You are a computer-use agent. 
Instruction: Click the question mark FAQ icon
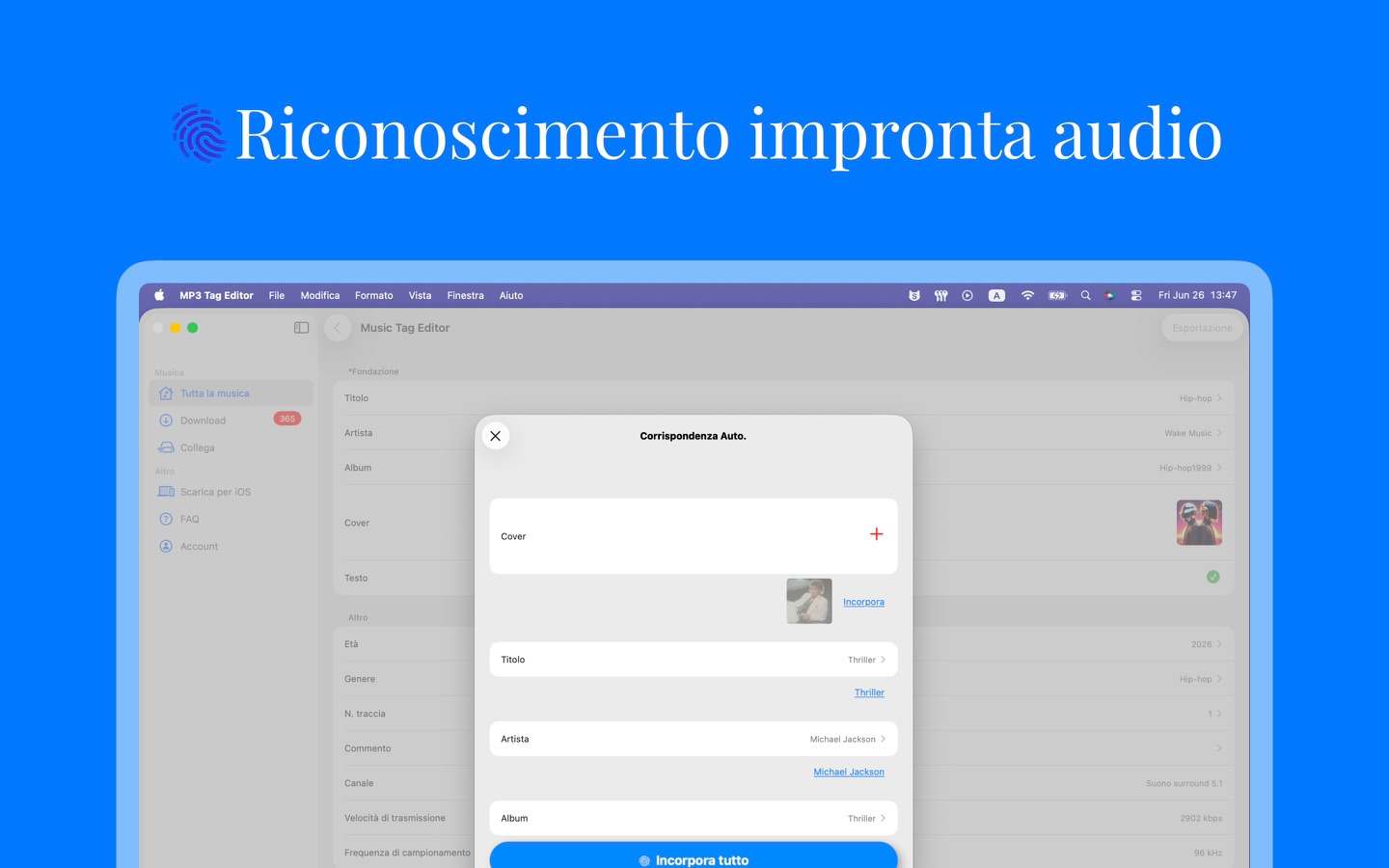(x=166, y=519)
